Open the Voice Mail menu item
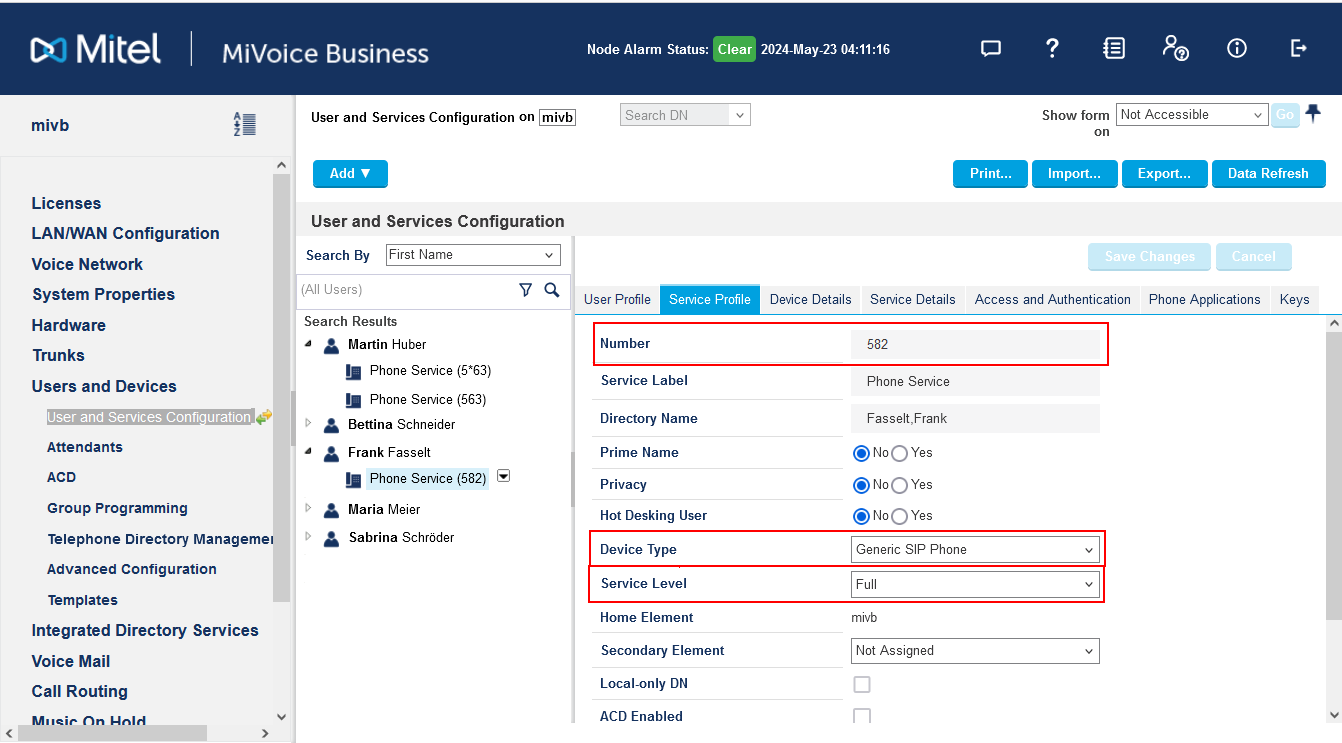 click(71, 661)
